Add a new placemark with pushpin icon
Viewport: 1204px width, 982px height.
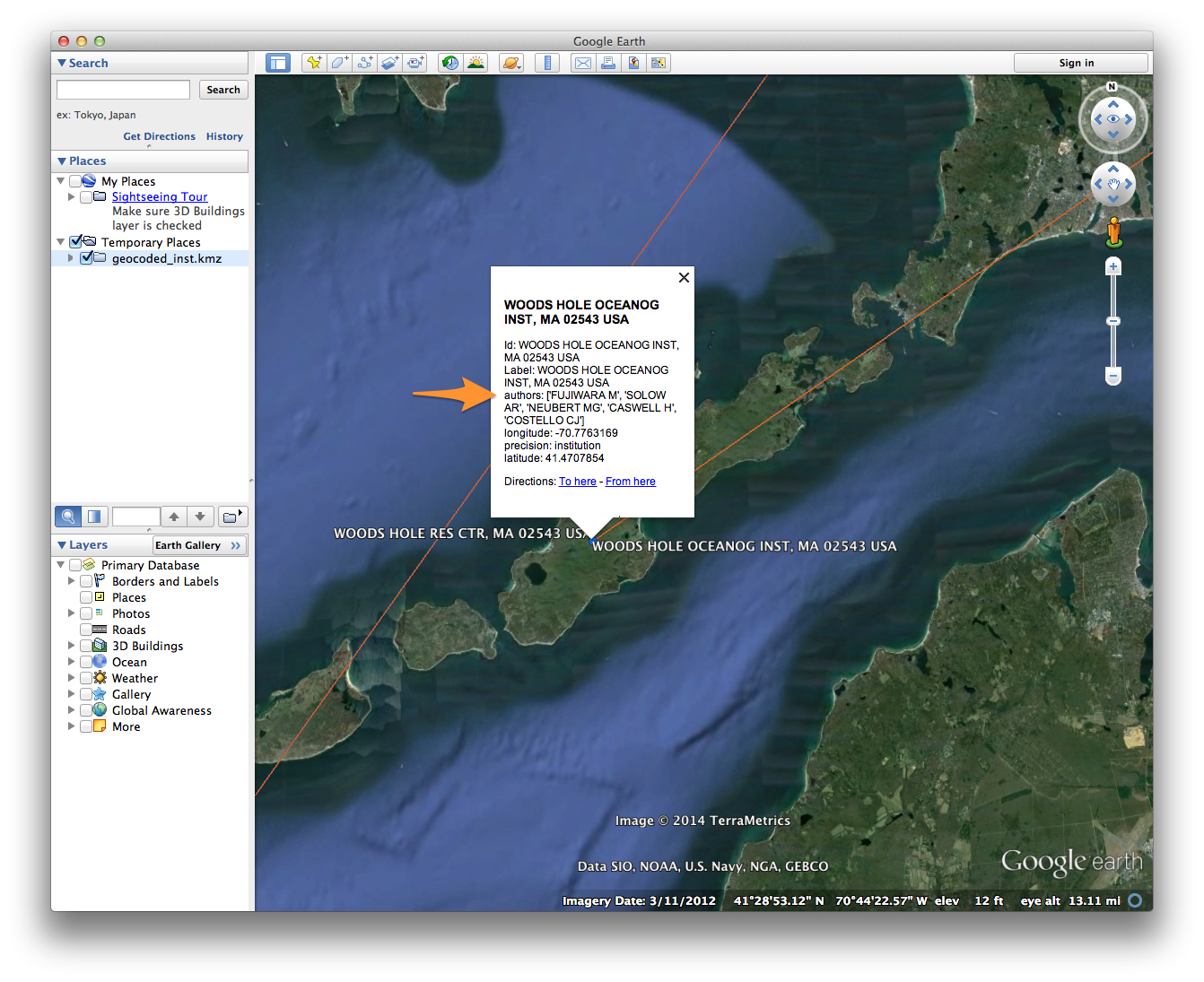click(x=314, y=63)
